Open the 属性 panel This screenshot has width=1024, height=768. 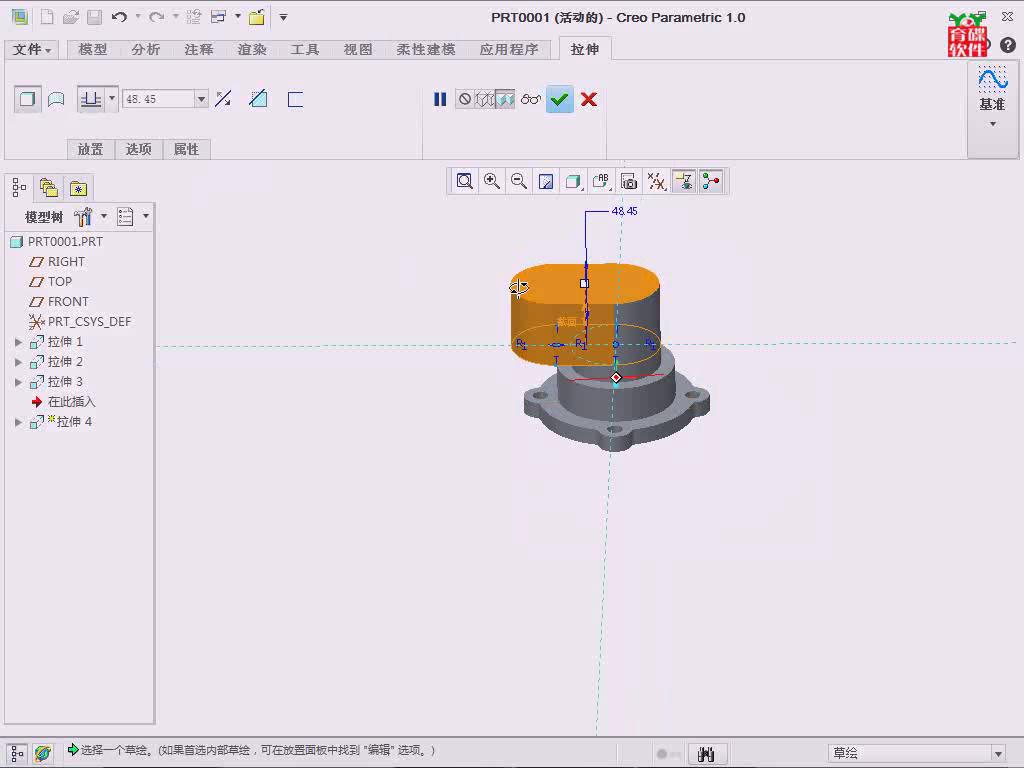tap(186, 149)
